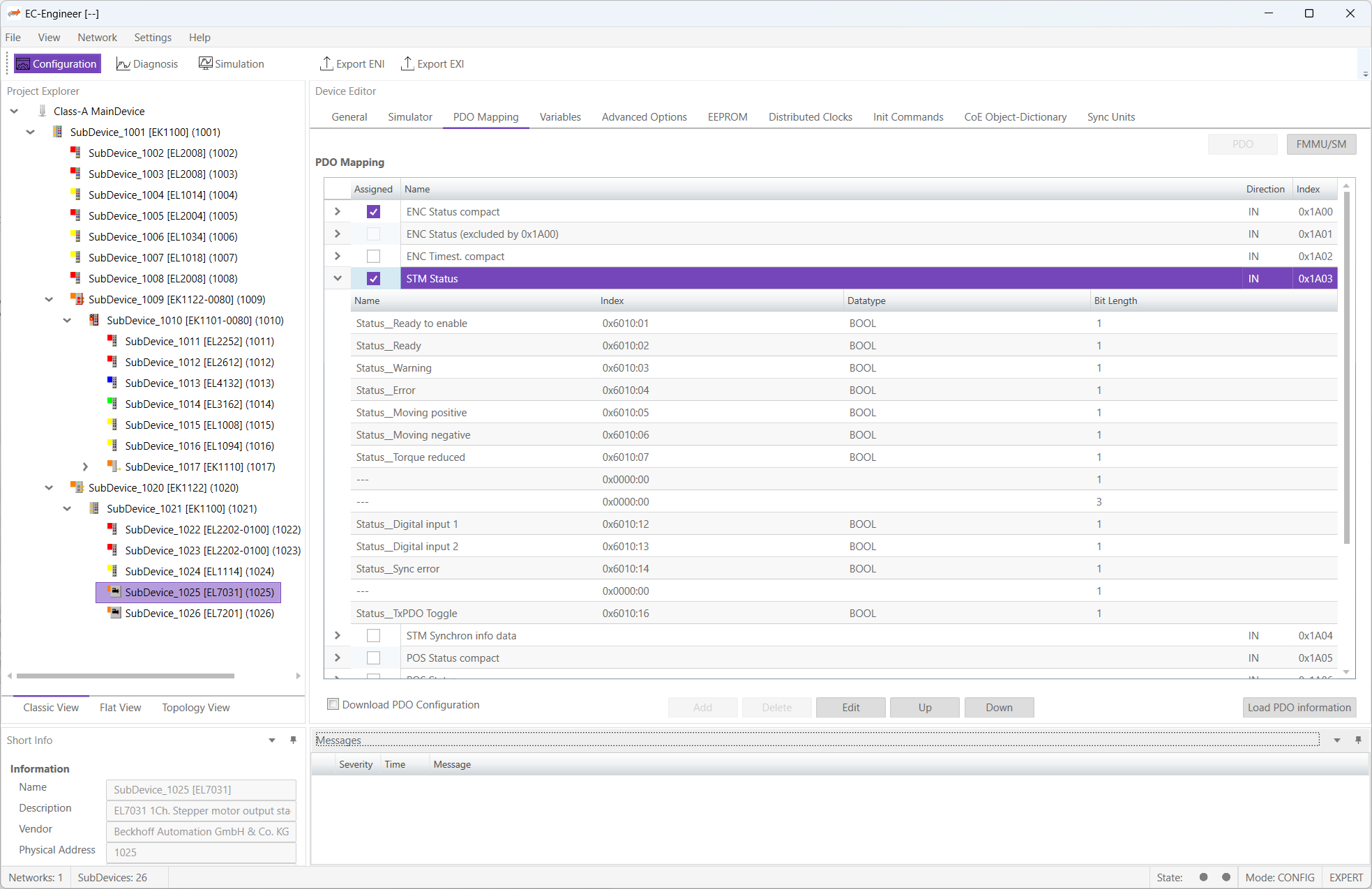Click the Load PDO information button

point(1299,707)
